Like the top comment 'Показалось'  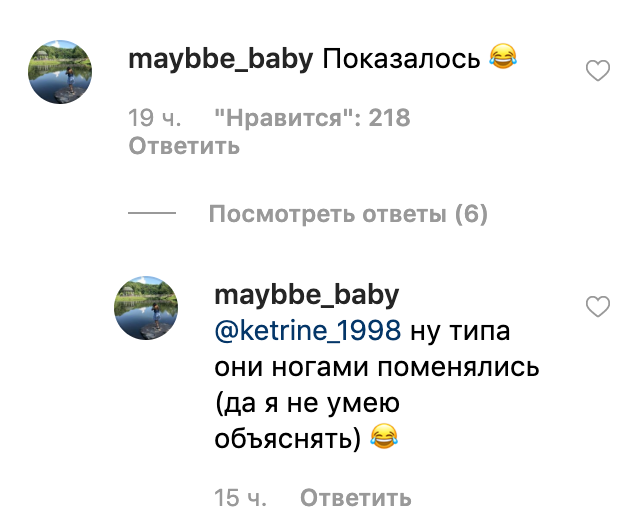click(597, 71)
